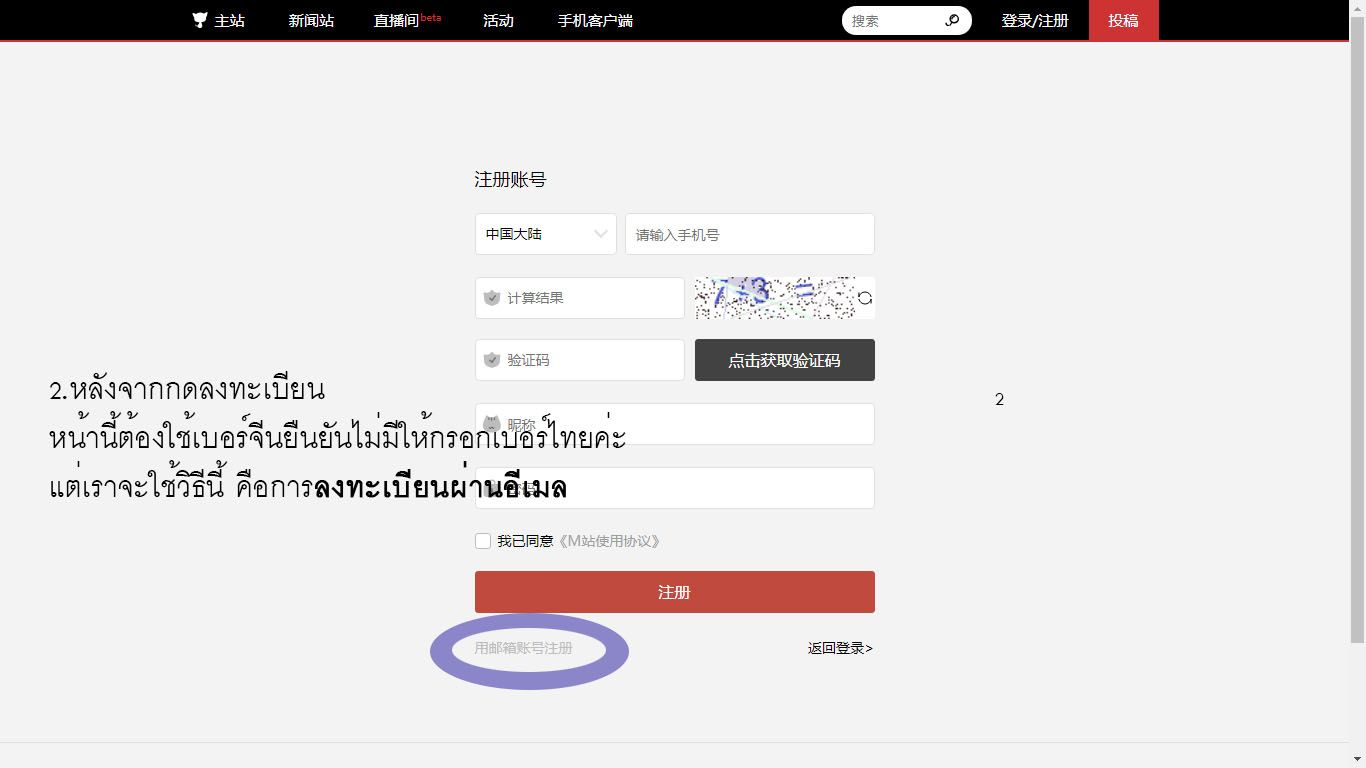Open 手机客户端 page
Viewport: 1366px width, 768px height.
(x=595, y=21)
